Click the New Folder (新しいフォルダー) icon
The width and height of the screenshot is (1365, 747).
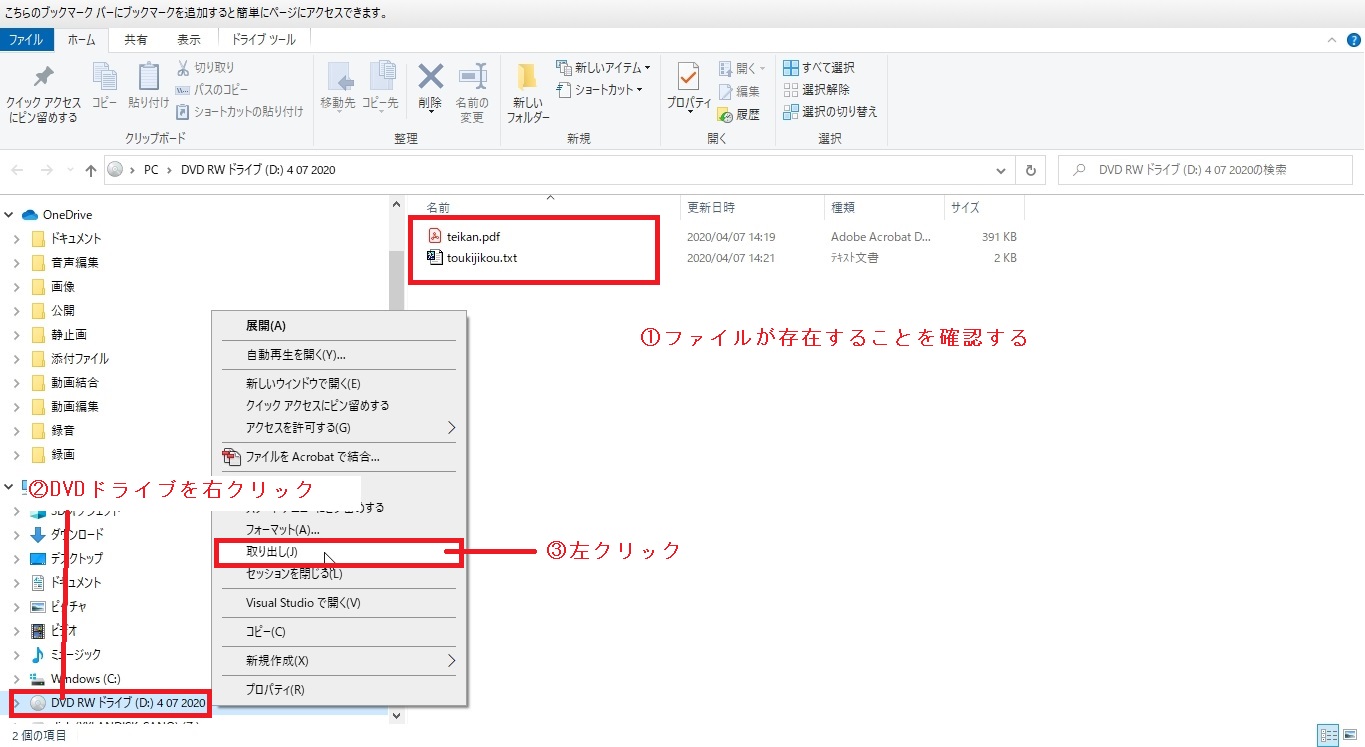pyautogui.click(x=527, y=90)
